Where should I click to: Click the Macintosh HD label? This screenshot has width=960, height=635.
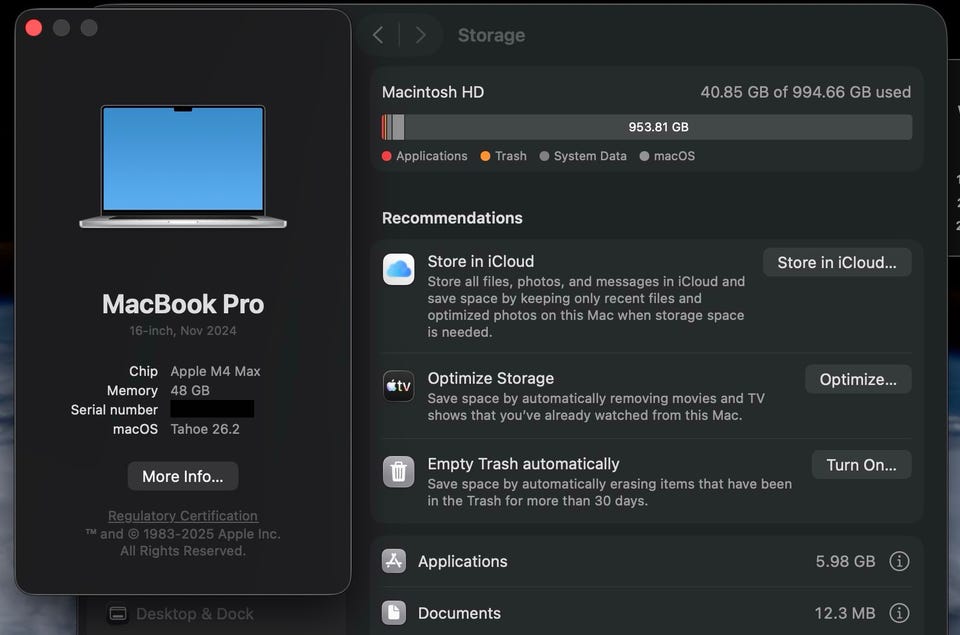(x=433, y=92)
